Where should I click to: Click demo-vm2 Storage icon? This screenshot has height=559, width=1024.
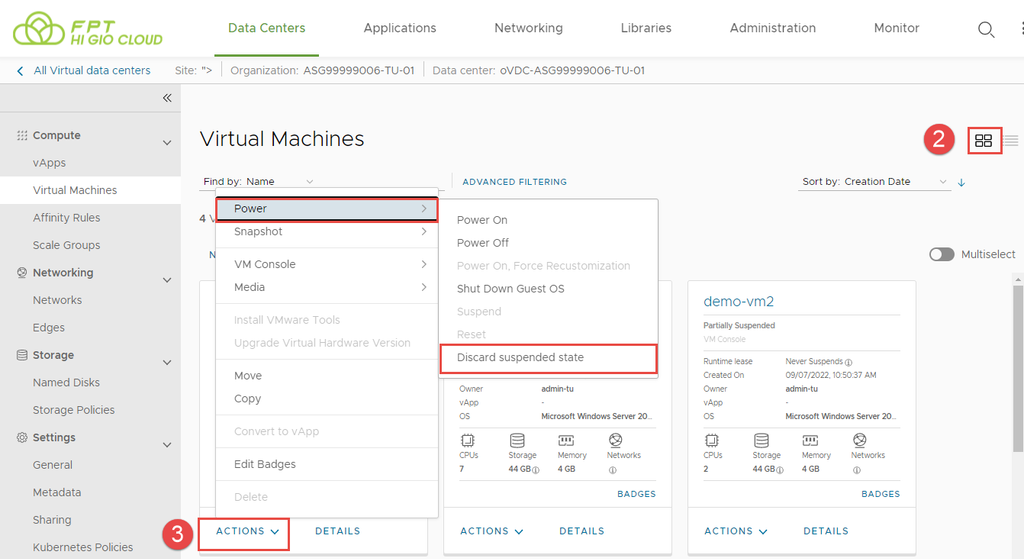pyautogui.click(x=761, y=440)
